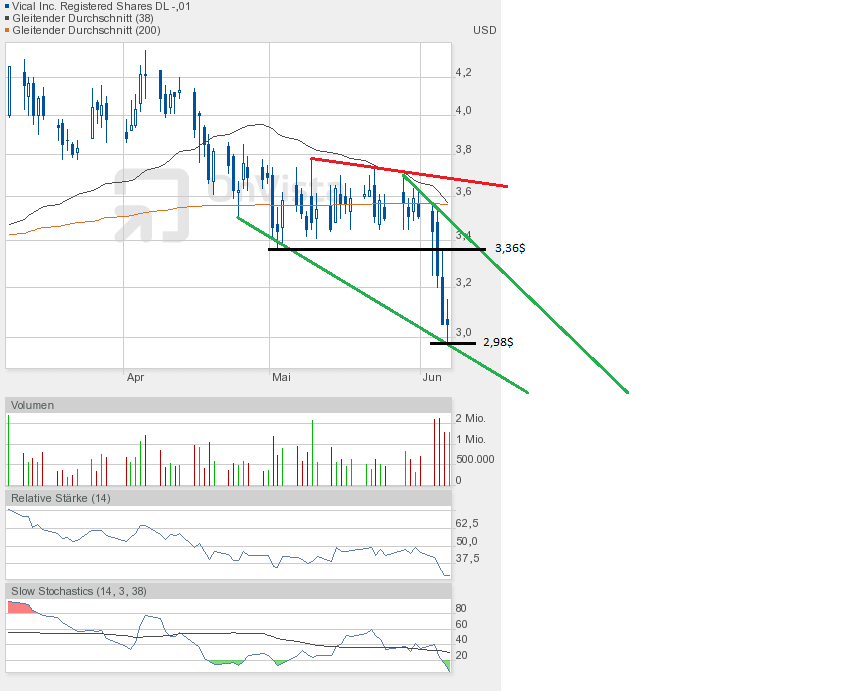Image resolution: width=850 pixels, height=691 pixels.
Task: Click the 3,36$ support level label
Action: click(x=510, y=248)
